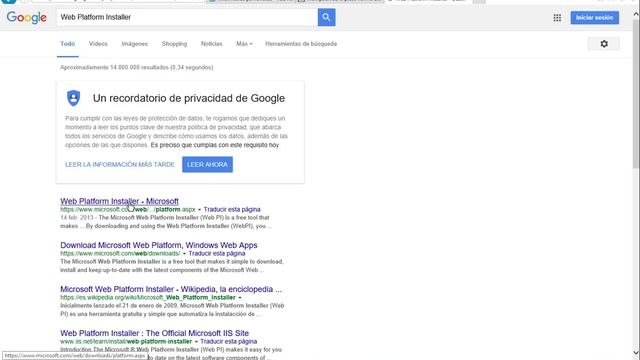Click the Aproximadamente 14.000.000 resultados text
640x360 pixels.
[x=136, y=67]
